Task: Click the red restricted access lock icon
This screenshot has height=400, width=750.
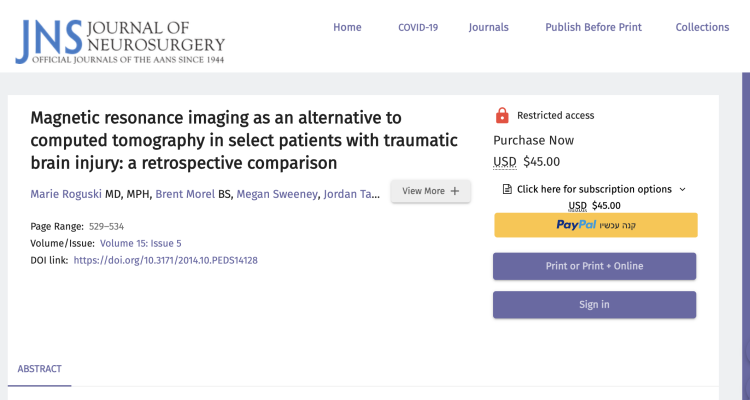Action: tap(502, 115)
